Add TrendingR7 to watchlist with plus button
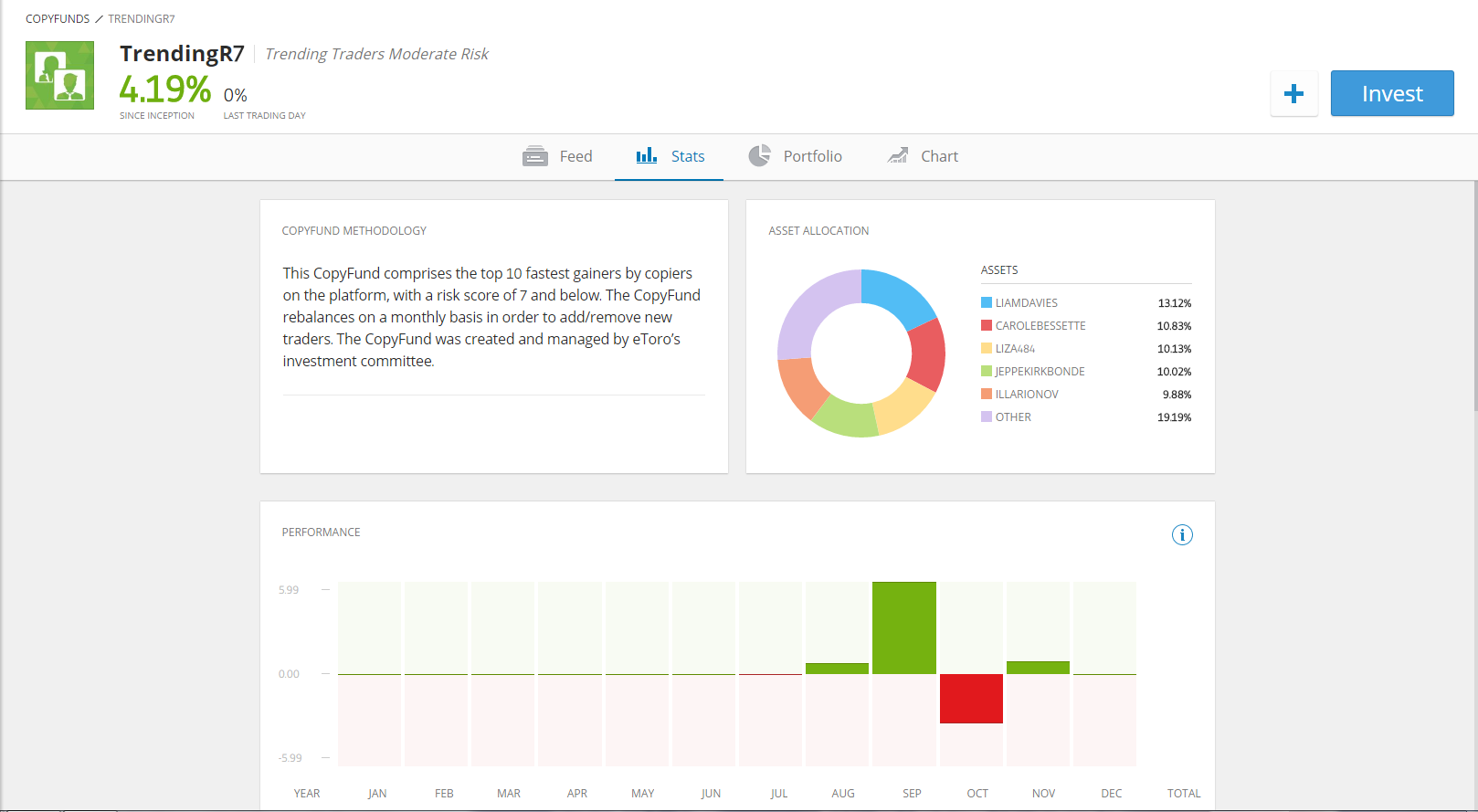 [1293, 93]
